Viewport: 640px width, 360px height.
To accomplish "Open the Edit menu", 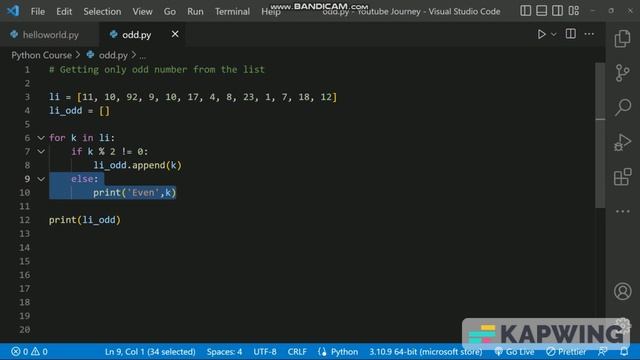I will [x=64, y=11].
